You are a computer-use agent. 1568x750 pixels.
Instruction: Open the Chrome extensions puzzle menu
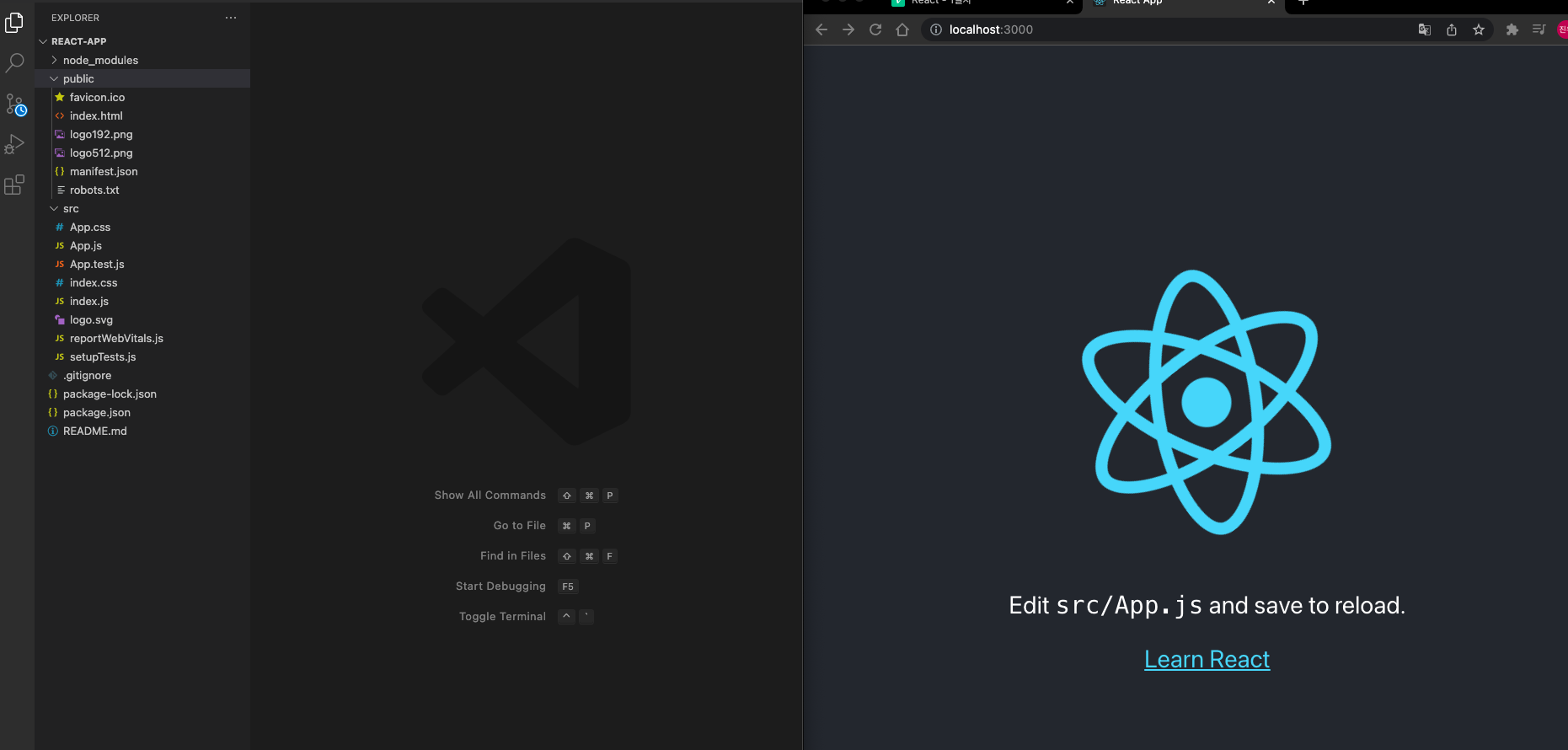[x=1512, y=29]
